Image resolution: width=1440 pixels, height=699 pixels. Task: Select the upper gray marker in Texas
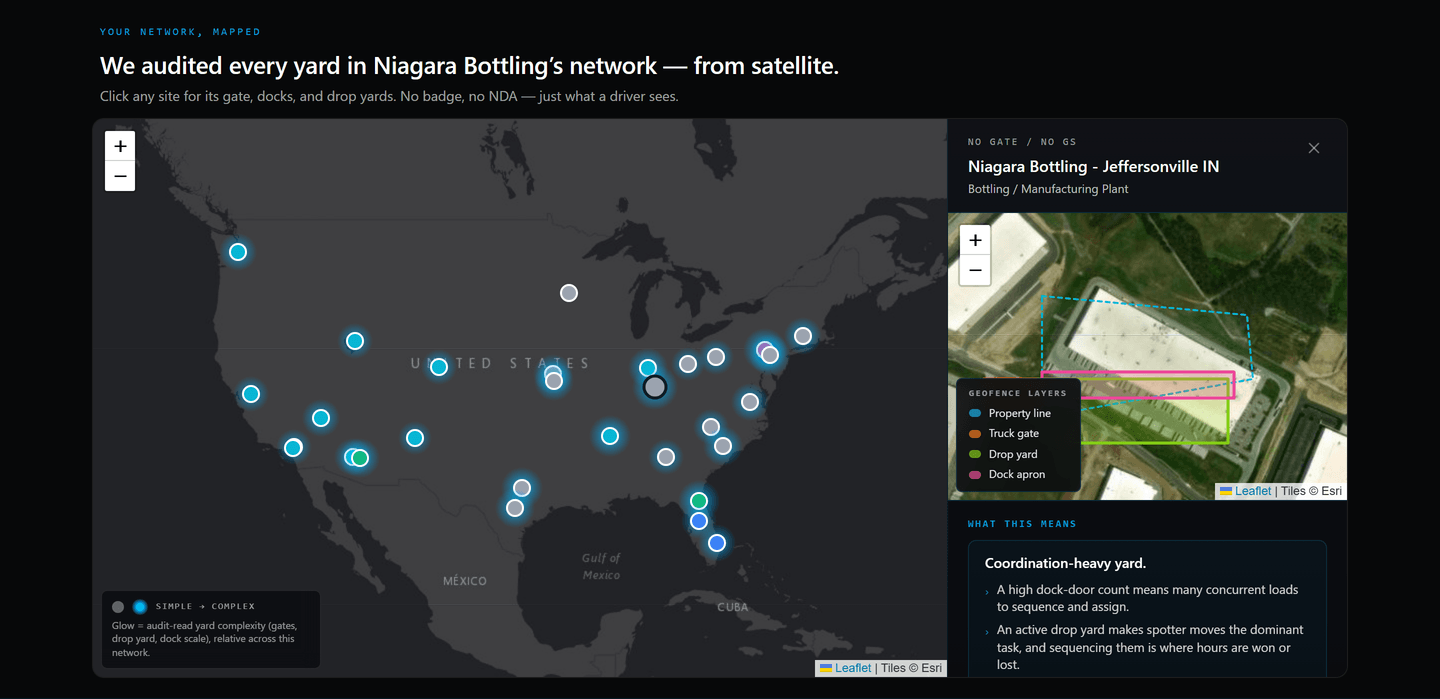pyautogui.click(x=522, y=488)
